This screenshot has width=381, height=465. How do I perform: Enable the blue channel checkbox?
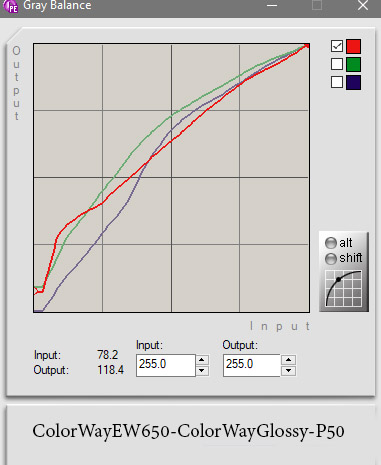337,82
